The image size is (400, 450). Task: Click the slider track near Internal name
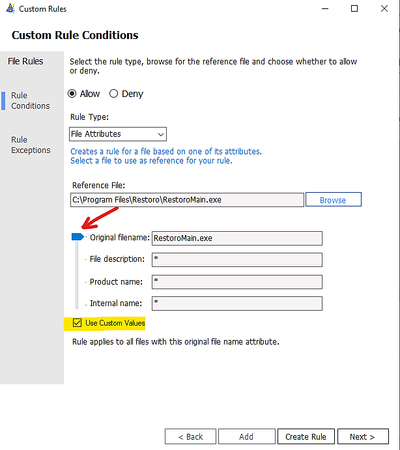tap(77, 303)
